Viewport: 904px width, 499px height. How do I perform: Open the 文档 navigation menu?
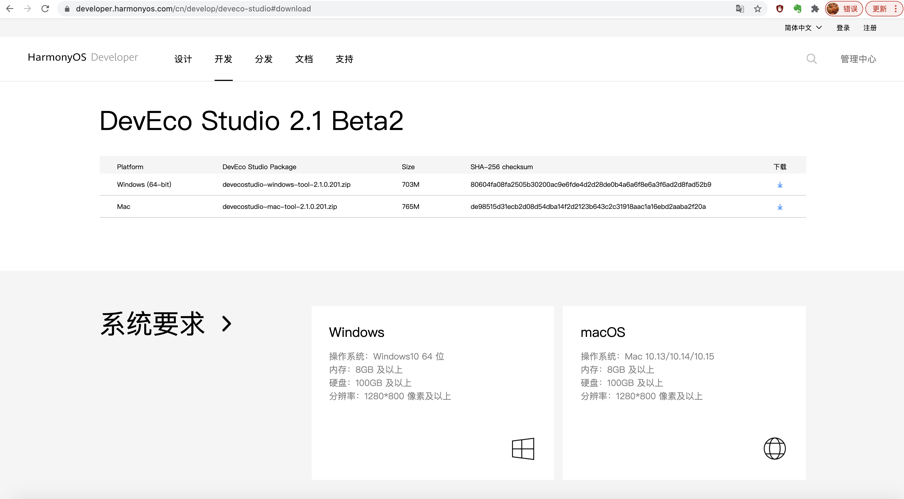(x=304, y=59)
